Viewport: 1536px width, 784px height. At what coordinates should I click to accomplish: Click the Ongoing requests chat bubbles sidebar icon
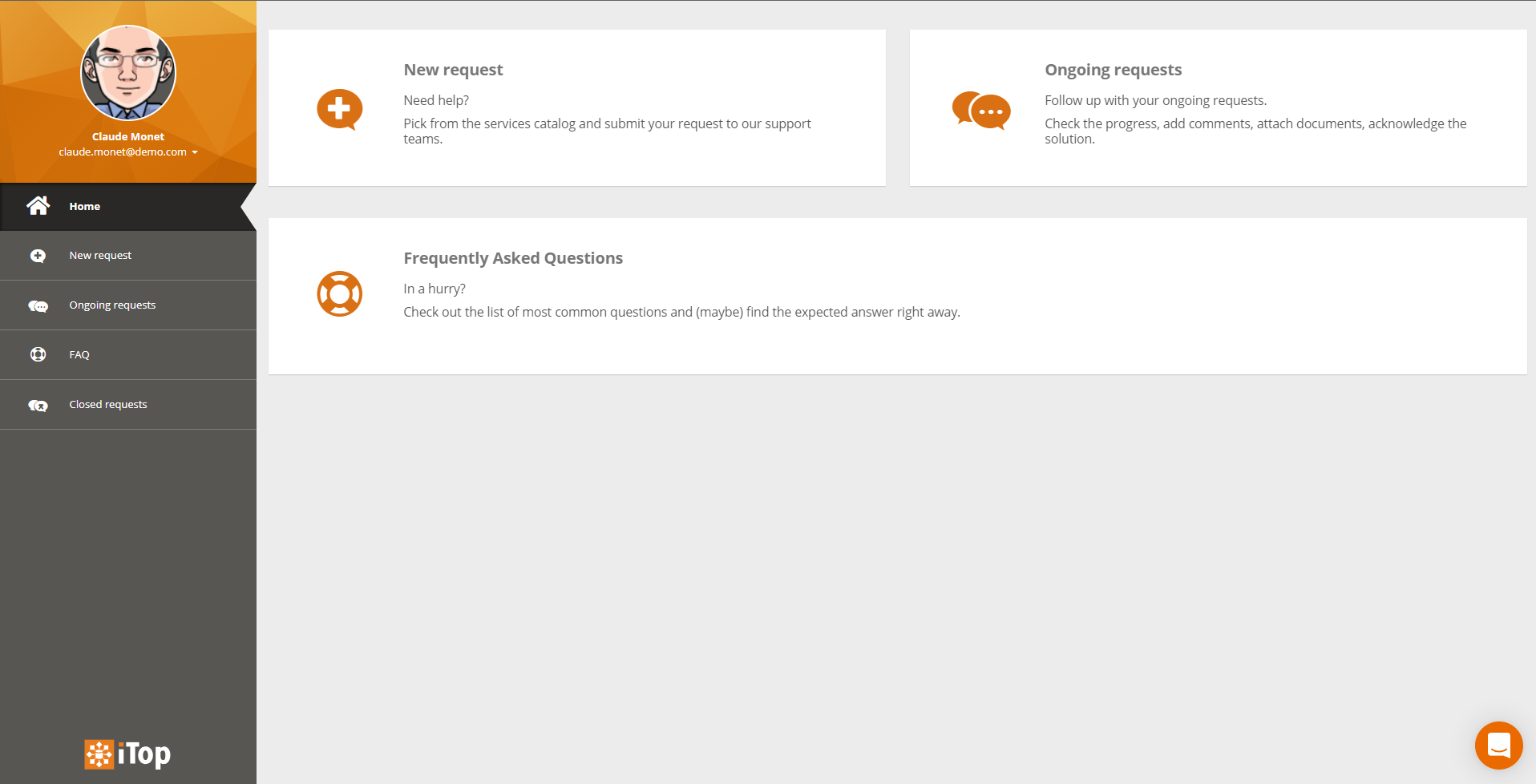point(38,305)
